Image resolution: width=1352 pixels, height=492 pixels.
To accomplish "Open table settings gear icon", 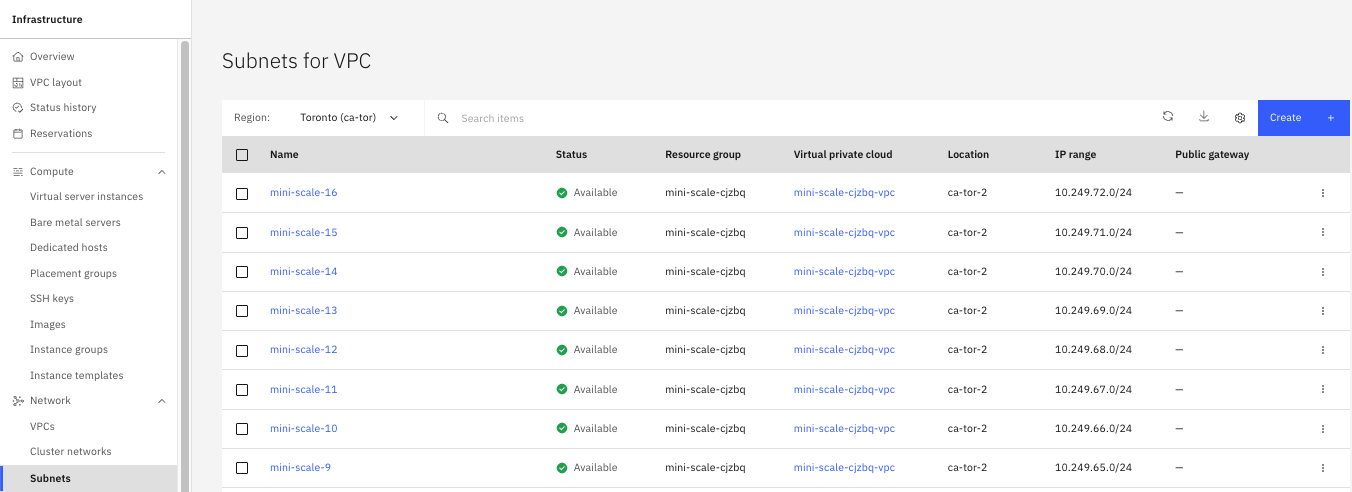I will tap(1240, 118).
